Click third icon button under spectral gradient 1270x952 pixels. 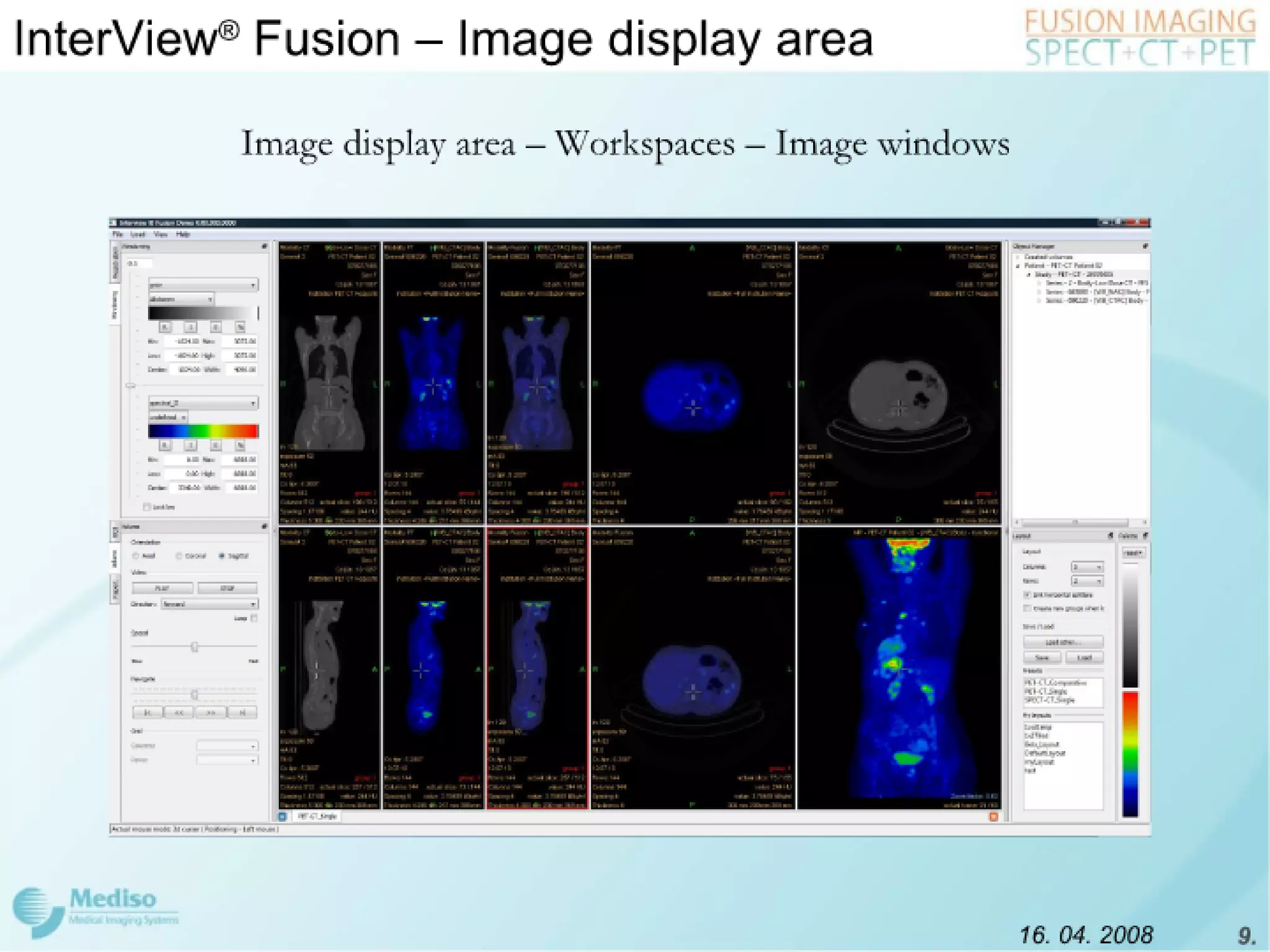tap(215, 445)
